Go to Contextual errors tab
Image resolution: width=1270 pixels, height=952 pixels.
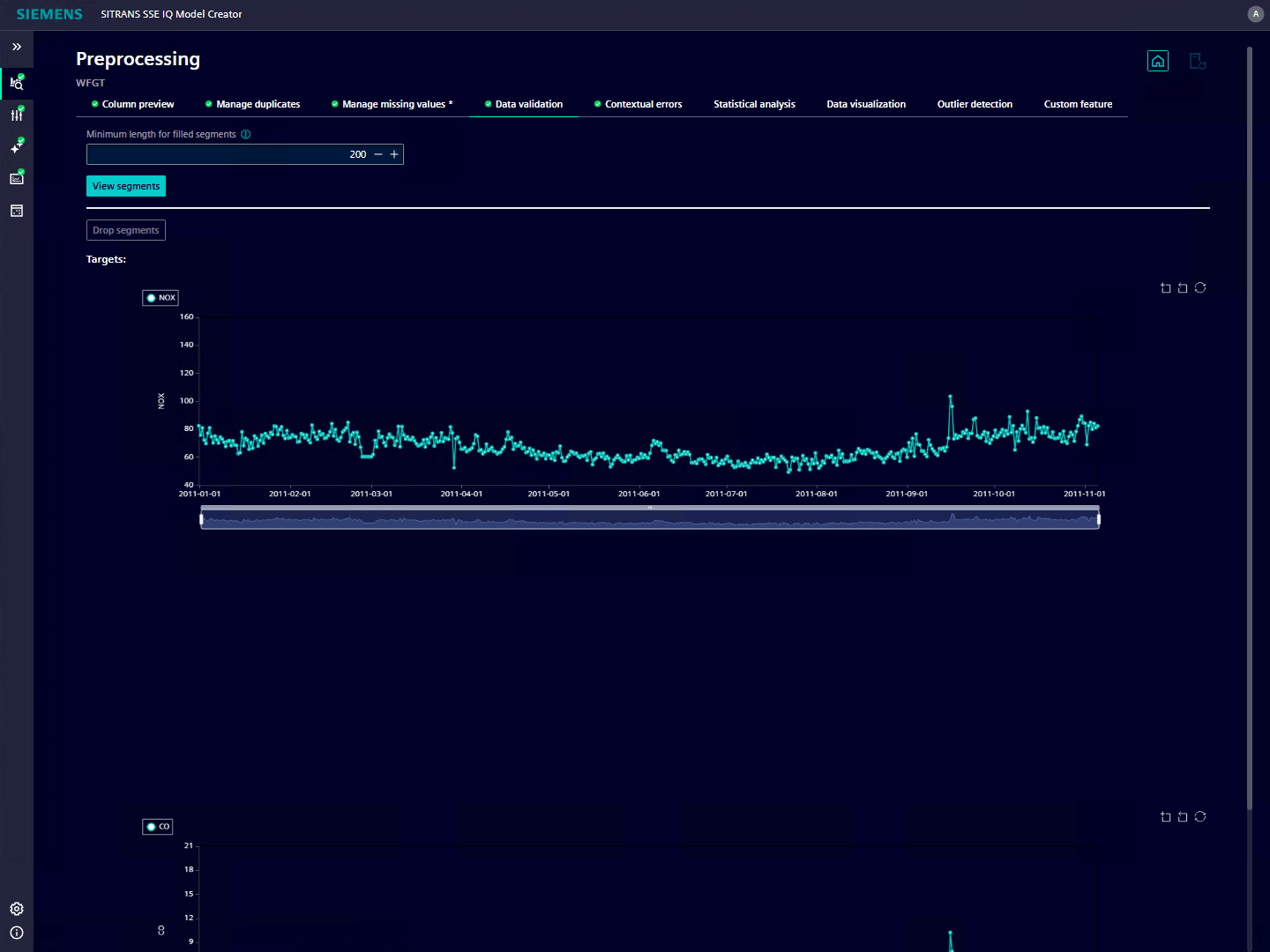coord(639,104)
